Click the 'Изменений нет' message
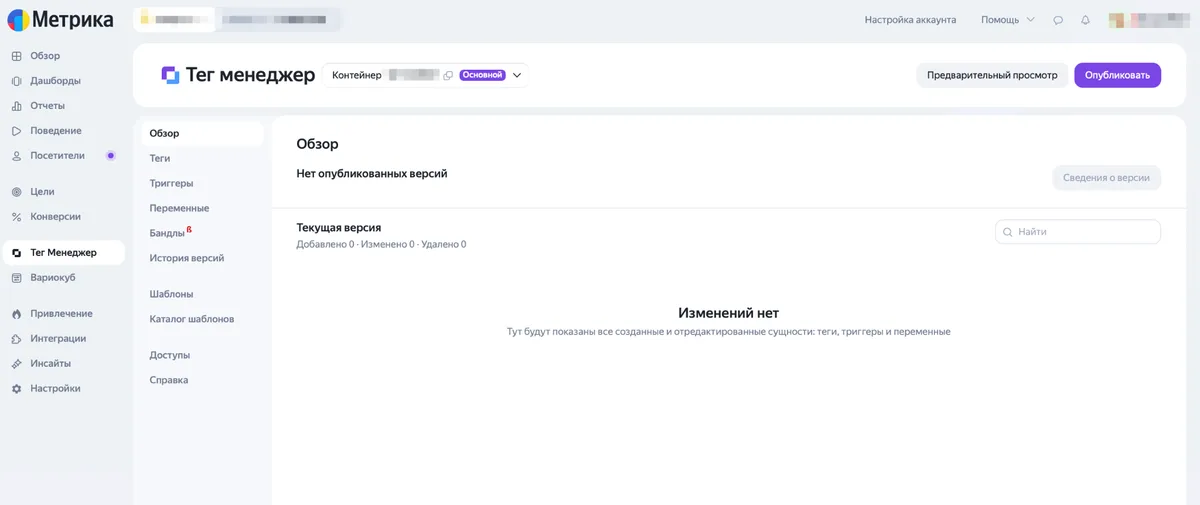1200x505 pixels. tap(728, 313)
